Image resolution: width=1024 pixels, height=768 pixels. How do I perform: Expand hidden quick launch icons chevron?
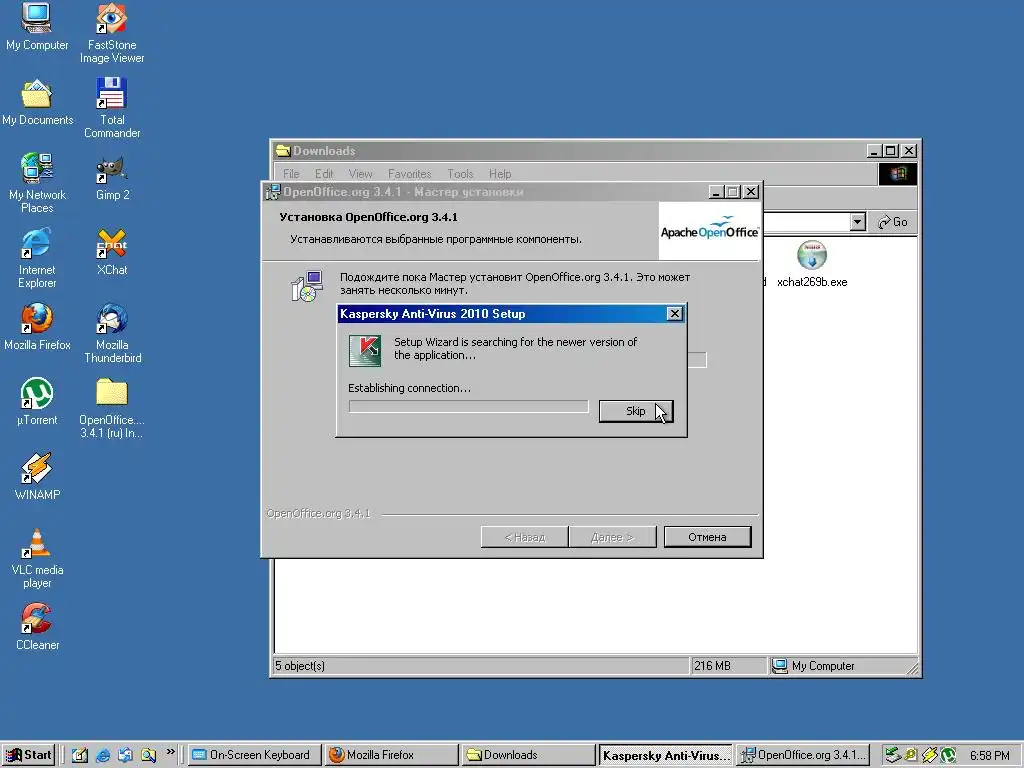(x=170, y=753)
